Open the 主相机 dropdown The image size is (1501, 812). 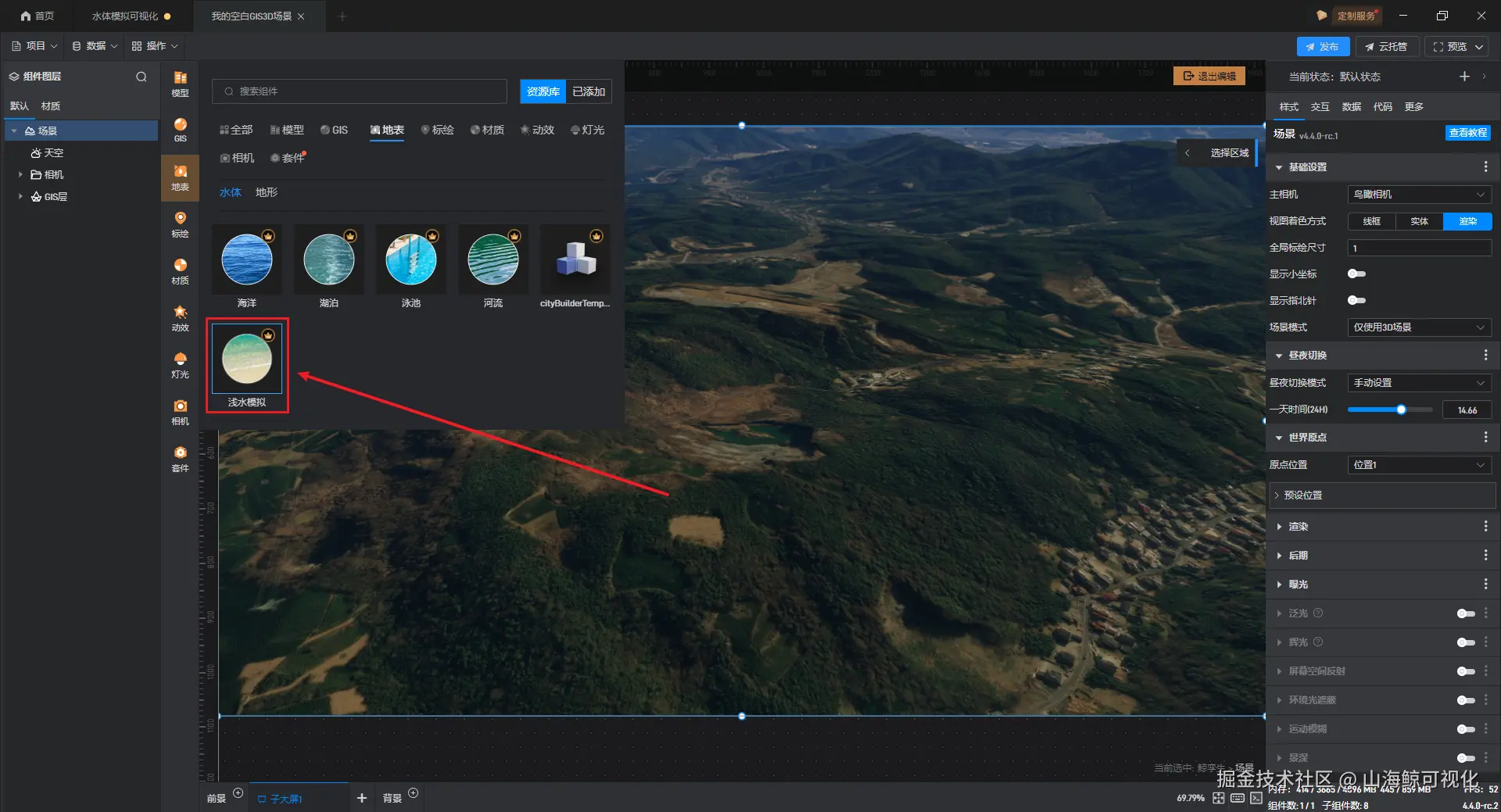(x=1419, y=195)
